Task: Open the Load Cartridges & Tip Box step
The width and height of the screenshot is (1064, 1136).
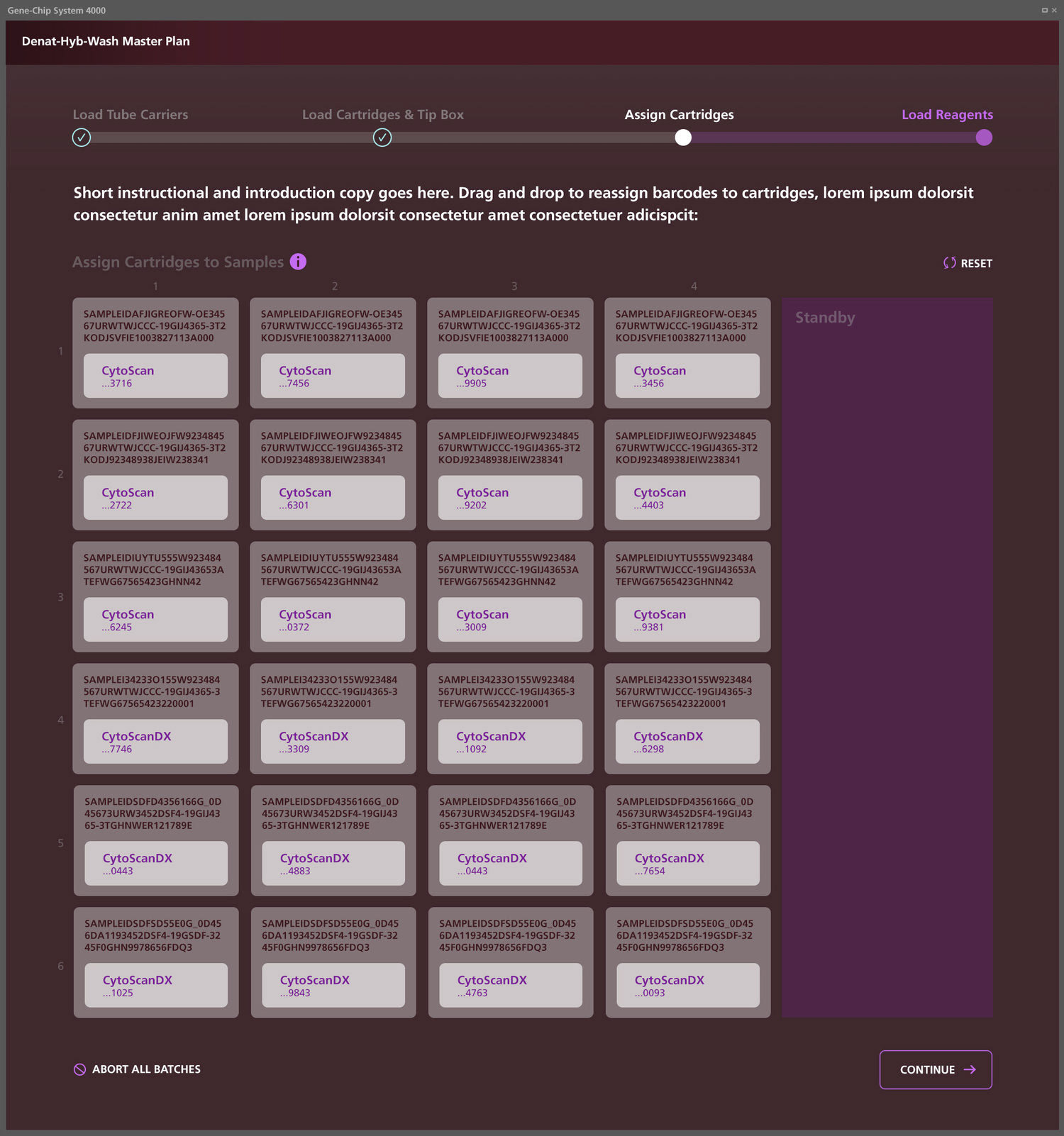Action: 383,115
